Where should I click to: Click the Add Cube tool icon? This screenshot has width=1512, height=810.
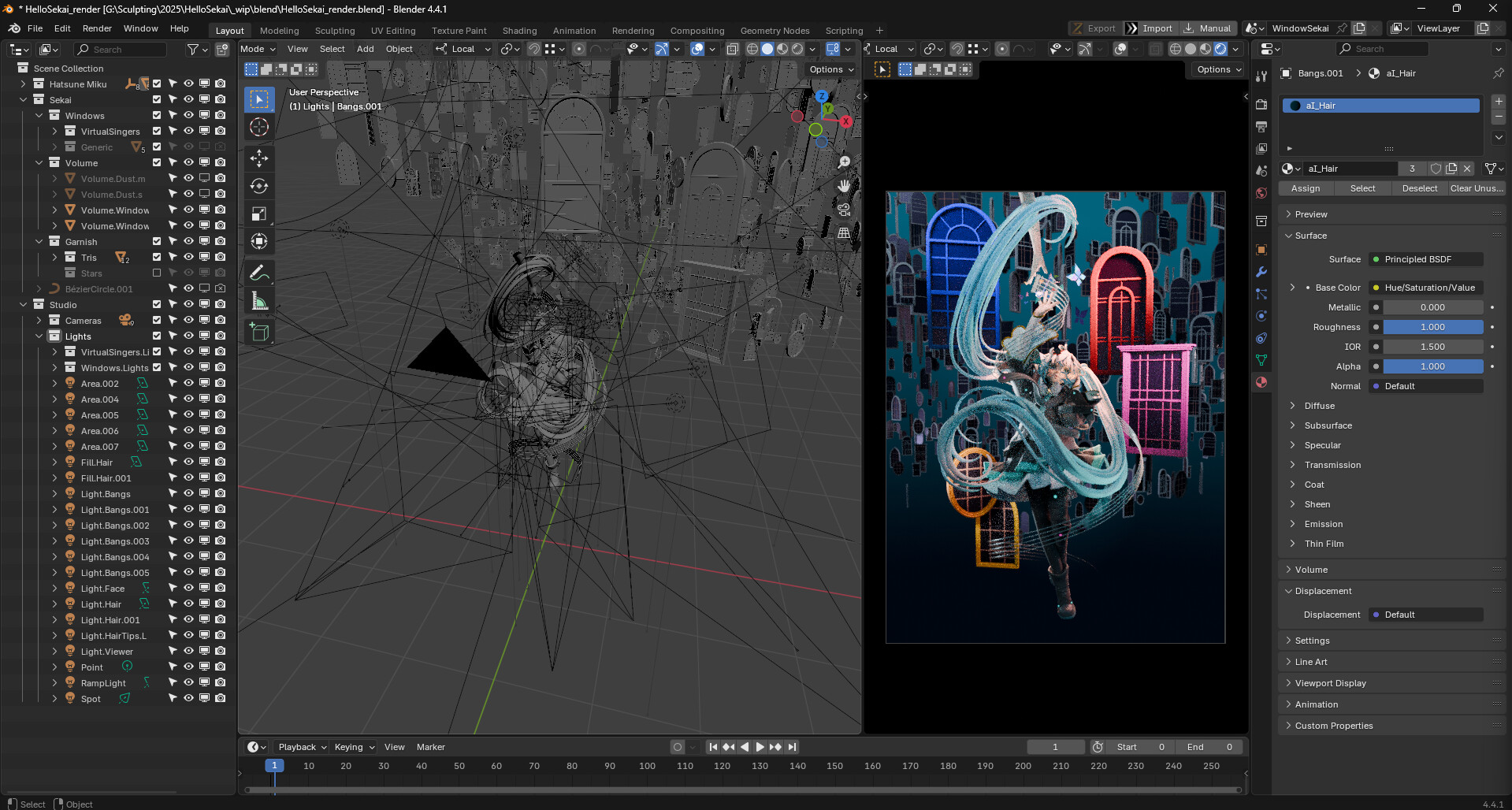coord(259,332)
